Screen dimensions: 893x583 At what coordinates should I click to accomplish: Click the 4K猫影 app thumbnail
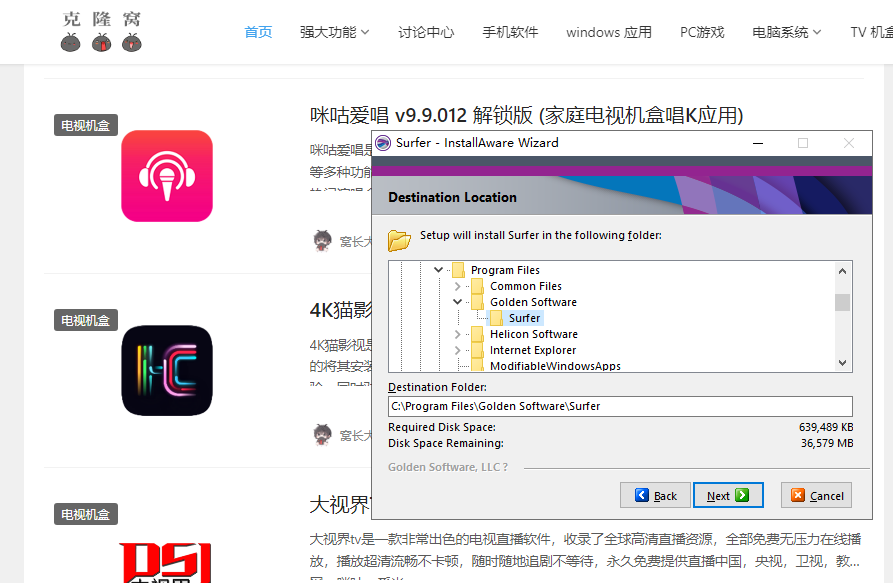pyautogui.click(x=167, y=371)
